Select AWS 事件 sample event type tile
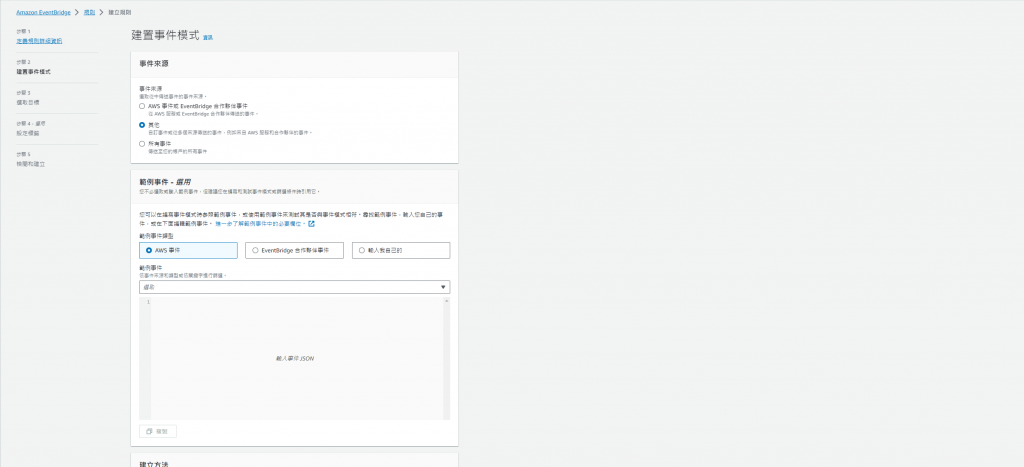 [x=188, y=250]
